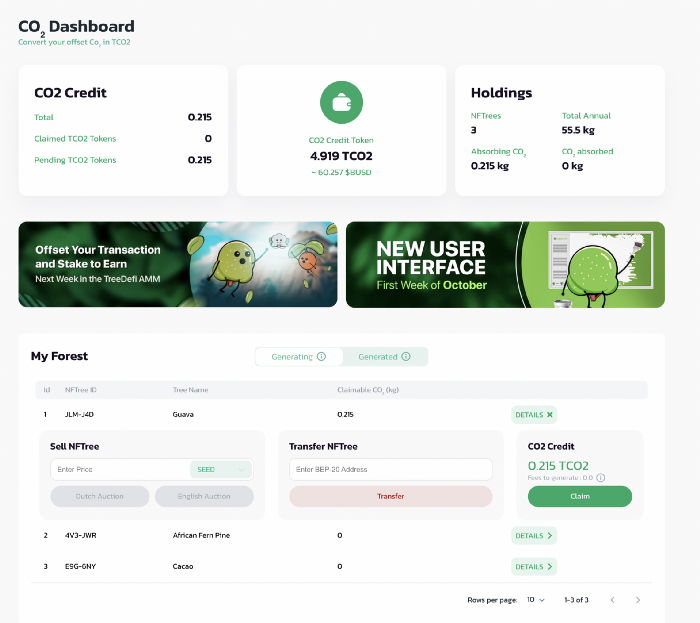700x623 pixels.
Task: Go to previous page of forest table
Action: point(612,600)
